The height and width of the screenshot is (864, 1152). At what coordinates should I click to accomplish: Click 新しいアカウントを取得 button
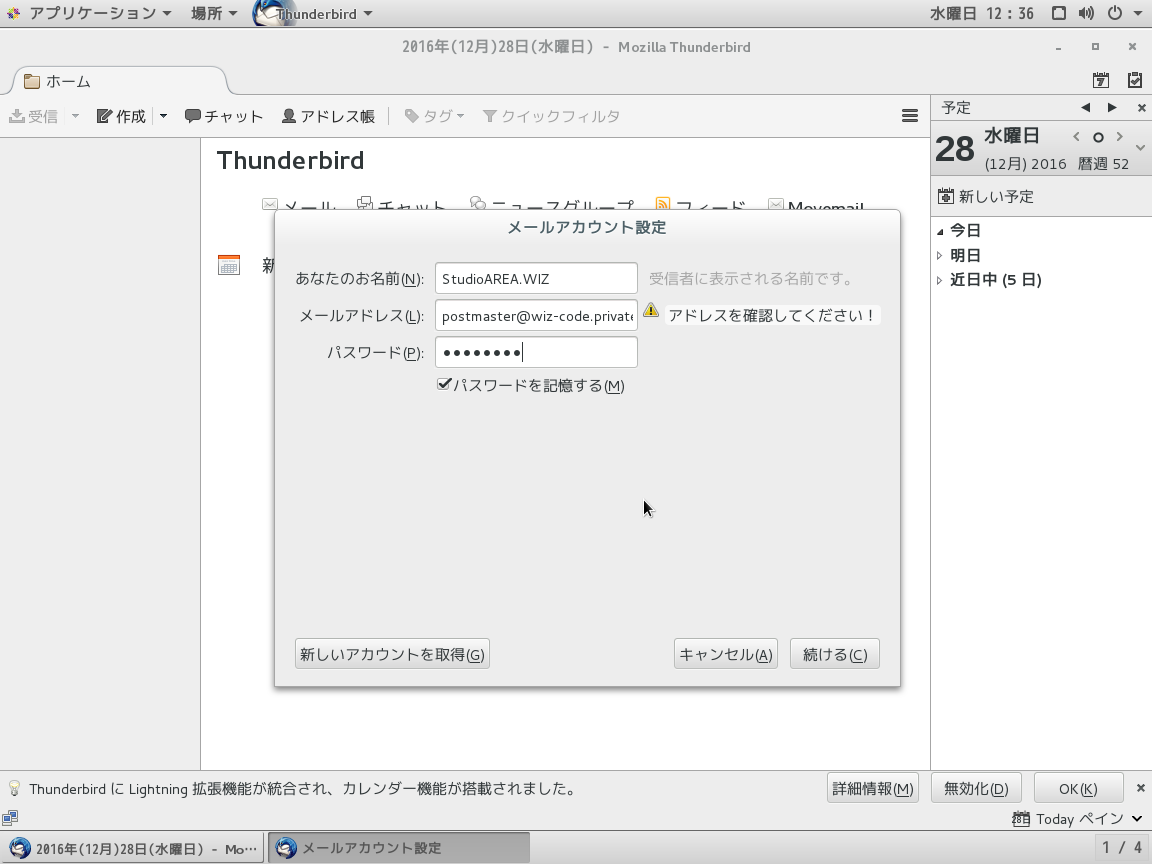click(x=392, y=654)
